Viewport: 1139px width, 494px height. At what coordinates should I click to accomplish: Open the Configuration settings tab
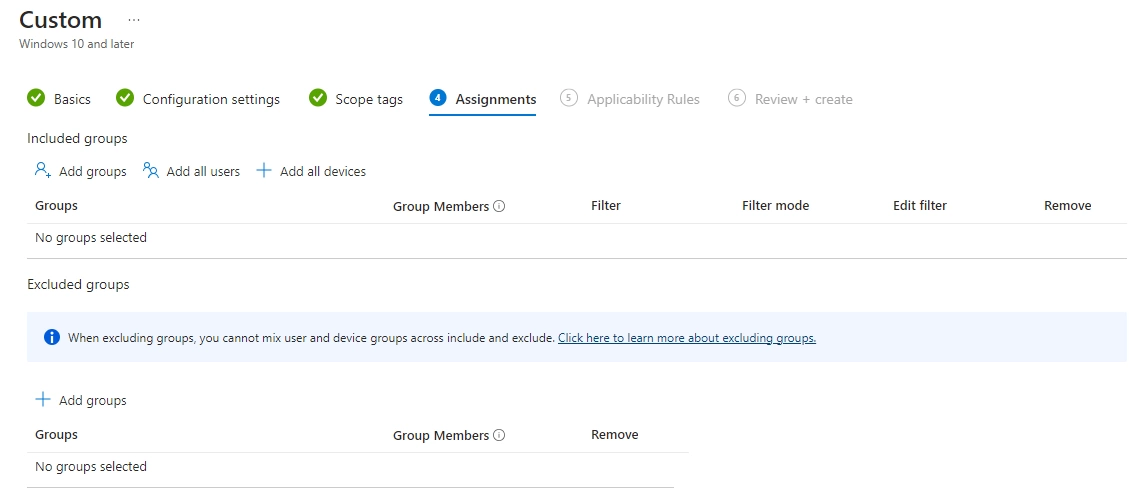[211, 99]
